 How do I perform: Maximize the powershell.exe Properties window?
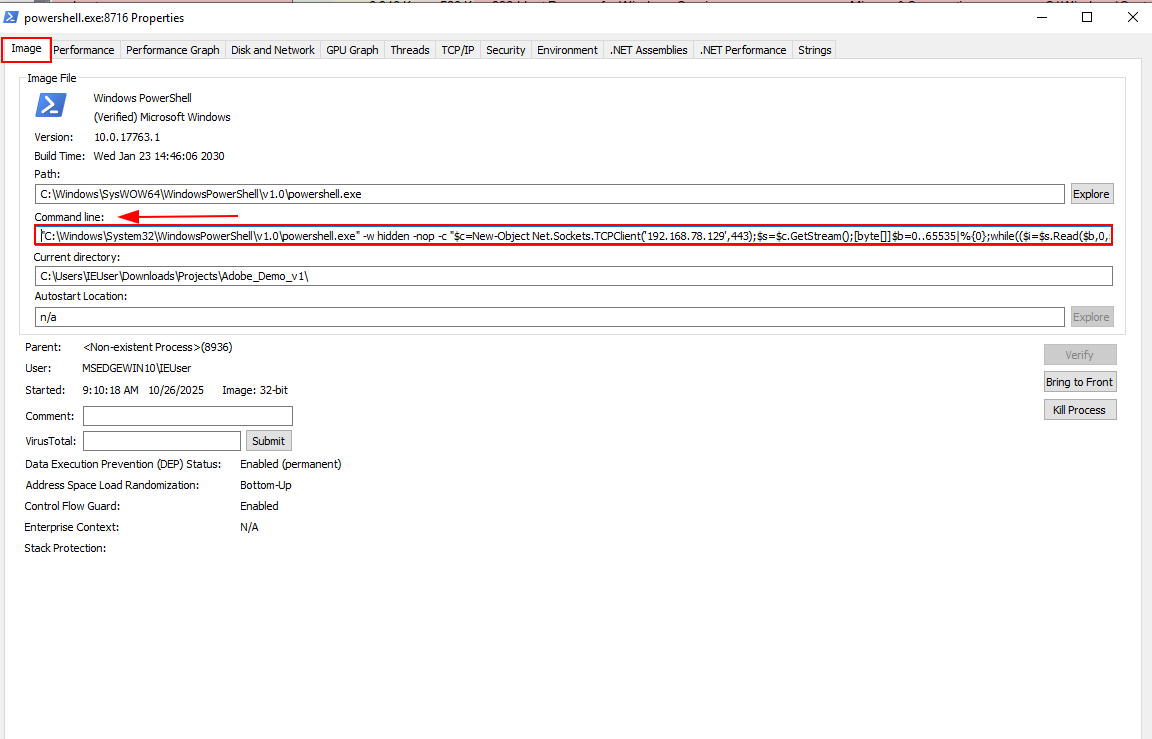1087,17
